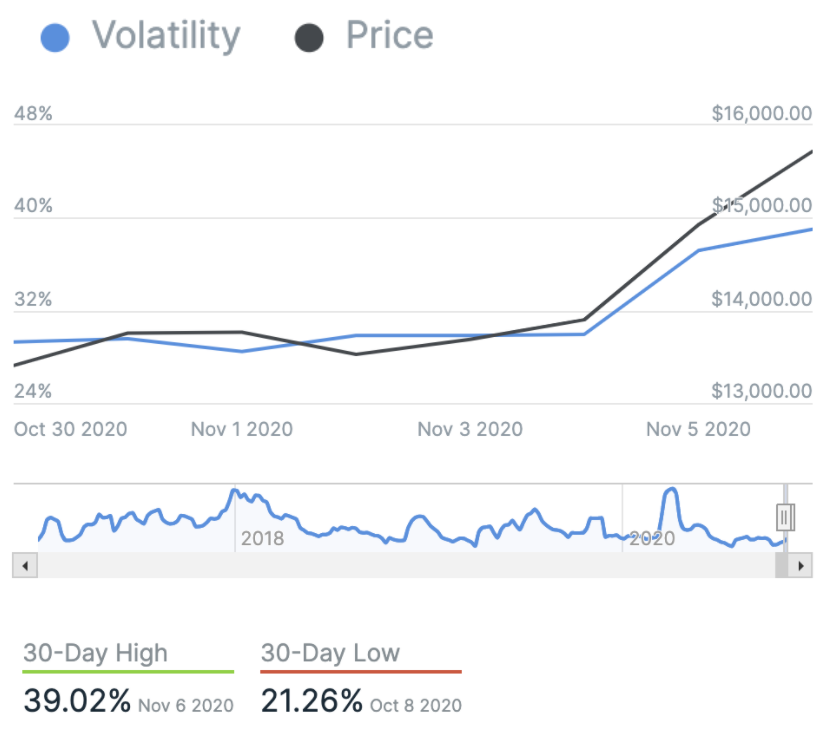Click the horizontal scrollbar track
Viewport: 826px width, 730px height.
pos(400,565)
